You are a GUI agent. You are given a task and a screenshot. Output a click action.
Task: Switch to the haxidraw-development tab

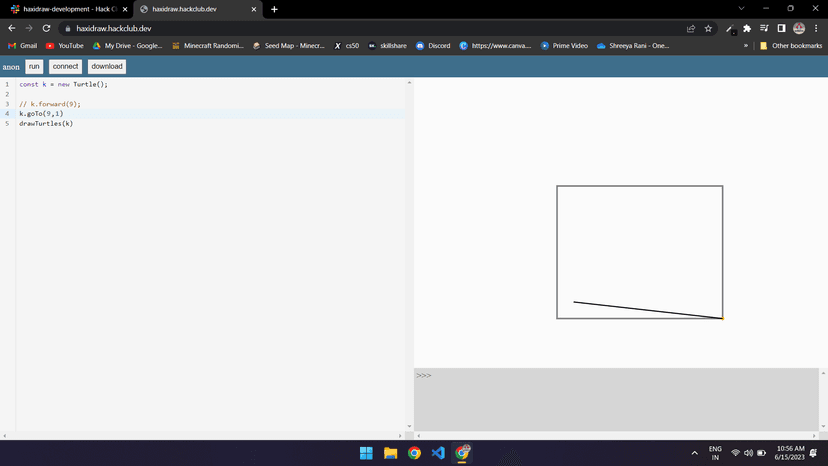[63, 9]
